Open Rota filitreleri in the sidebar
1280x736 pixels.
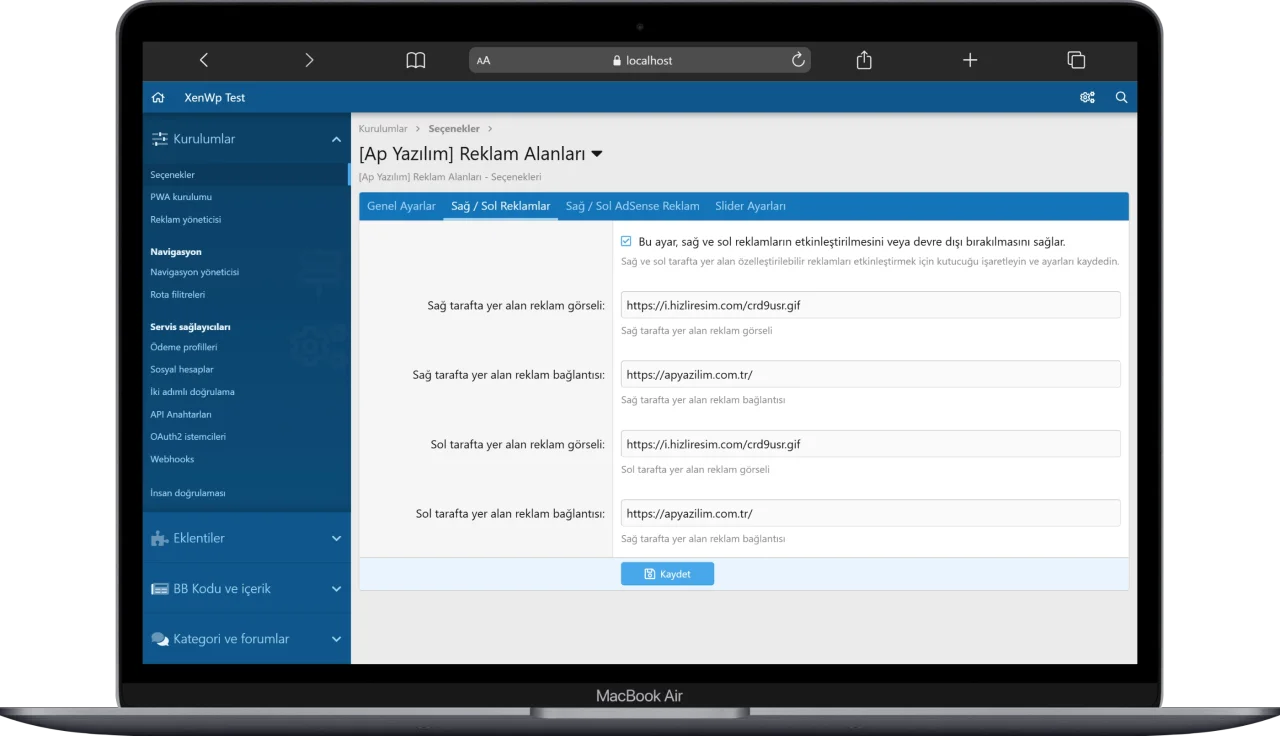coord(178,295)
